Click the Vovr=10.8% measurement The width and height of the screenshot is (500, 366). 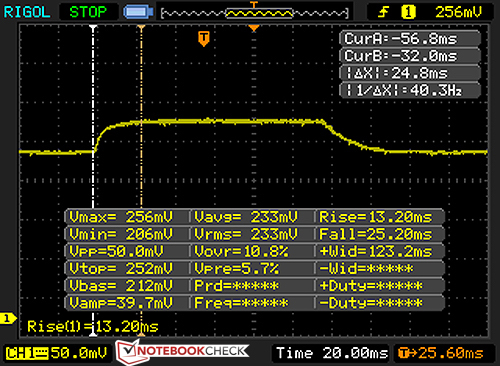[x=242, y=251]
